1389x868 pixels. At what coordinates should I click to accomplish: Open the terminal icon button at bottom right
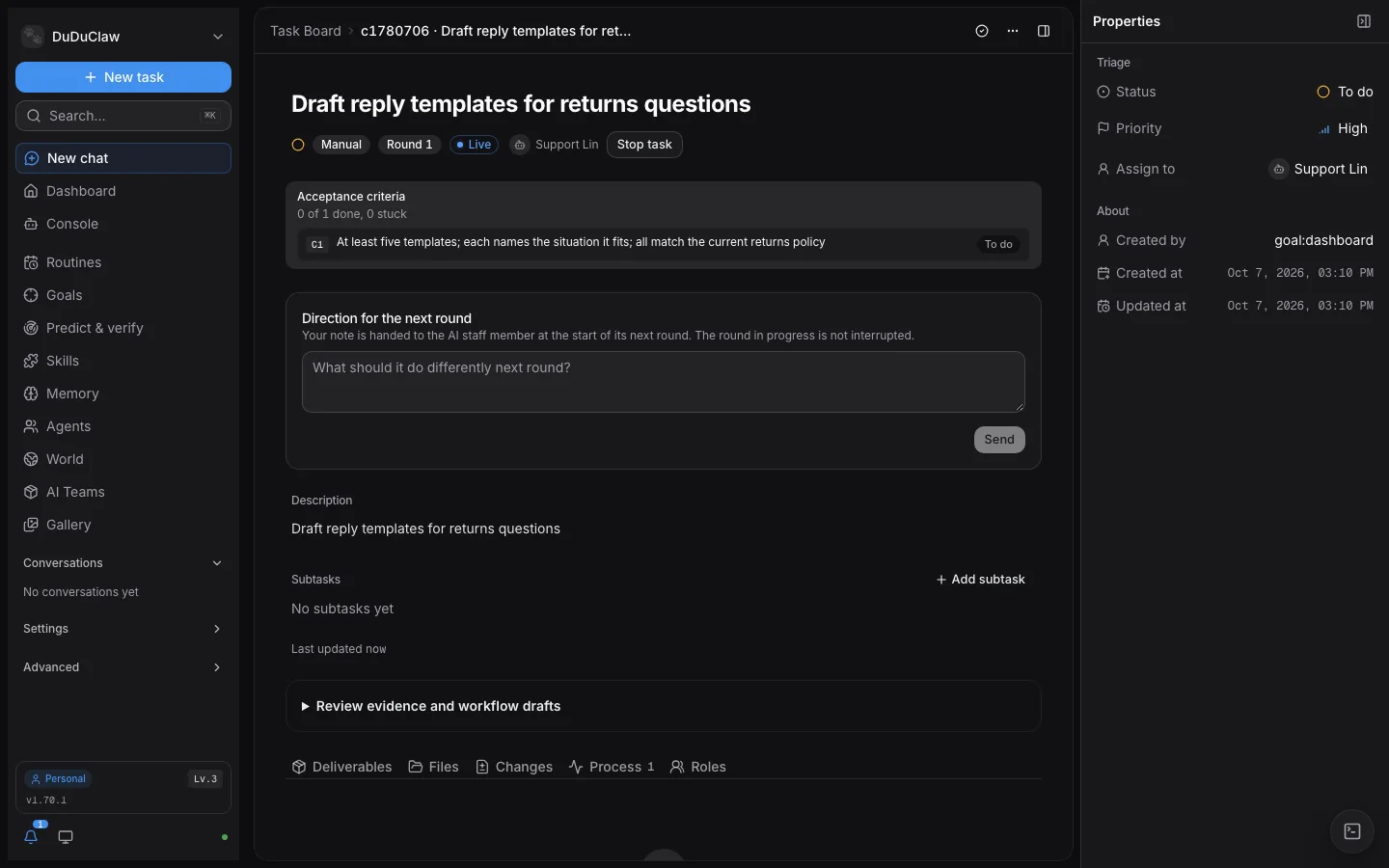1352,831
